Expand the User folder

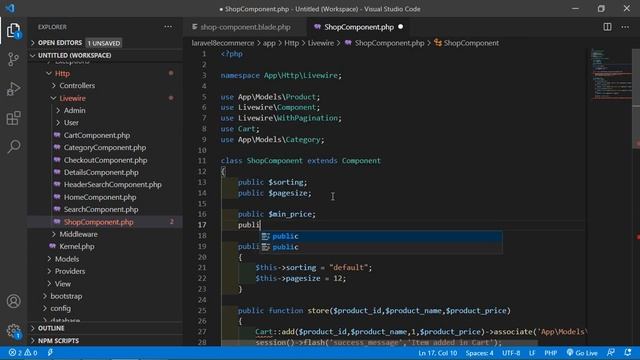click(71, 123)
